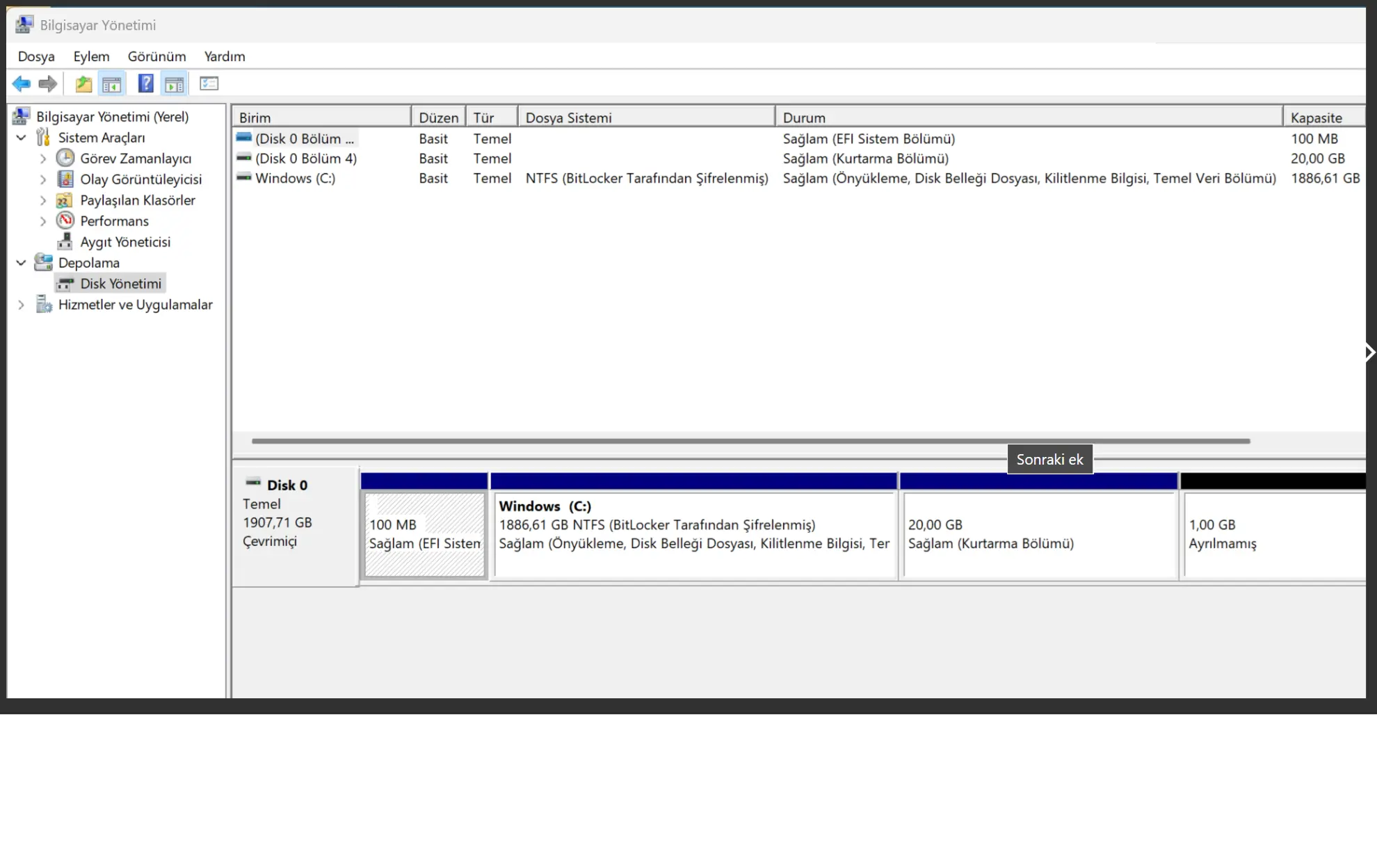Click Sağlam (Kurtarma Bölümü) list status cell
The width and height of the screenshot is (1377, 868).
click(866, 159)
